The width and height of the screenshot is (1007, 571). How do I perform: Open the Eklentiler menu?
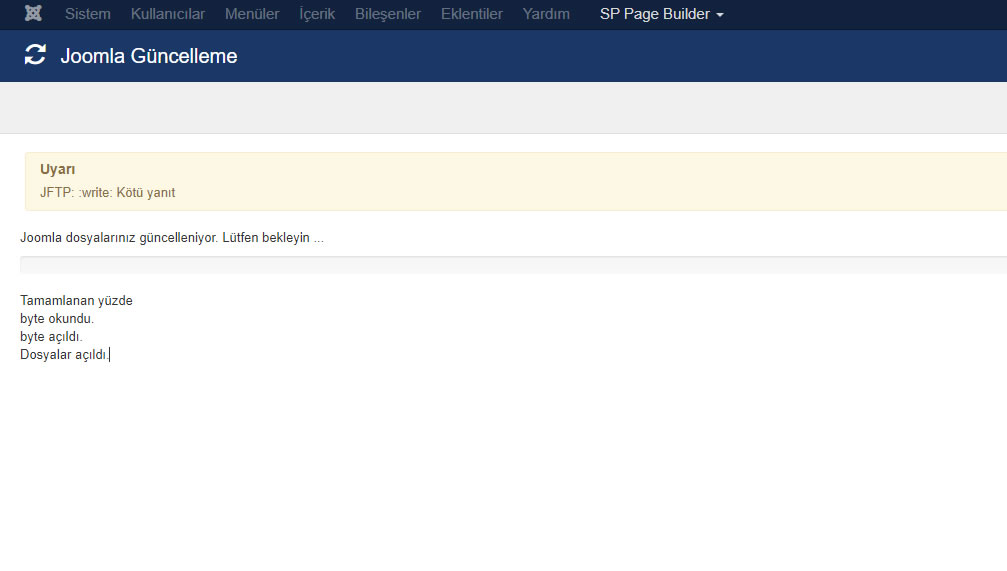[471, 14]
